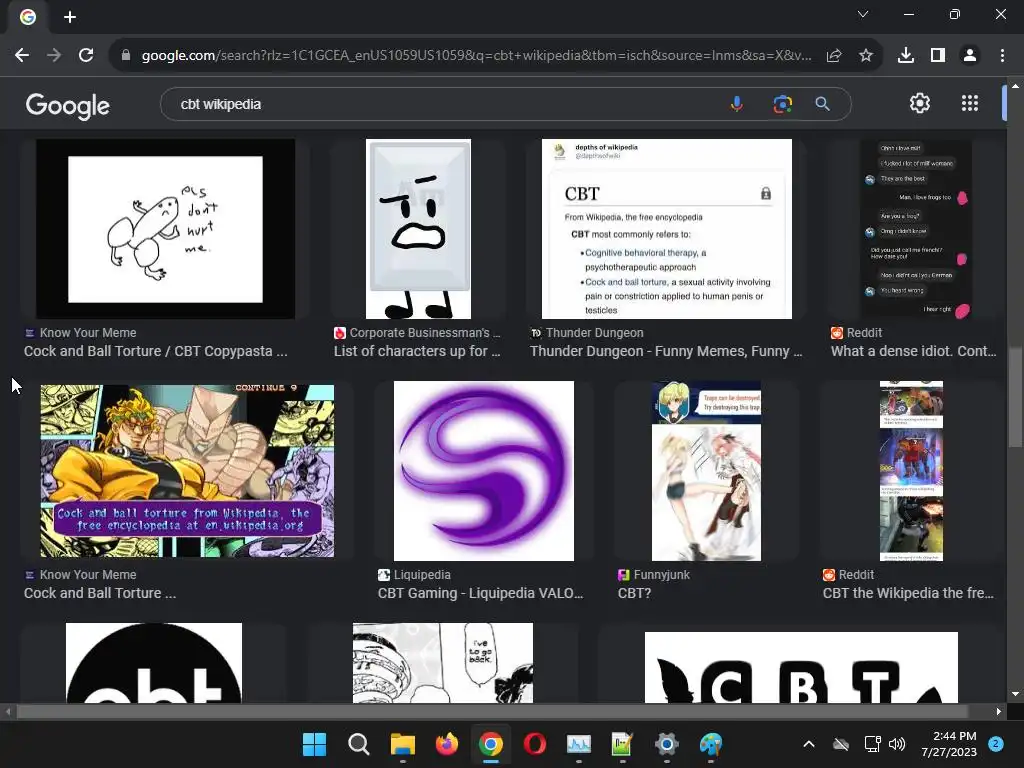Open Google quick settings gear
This screenshot has width=1024, height=768.
[920, 103]
